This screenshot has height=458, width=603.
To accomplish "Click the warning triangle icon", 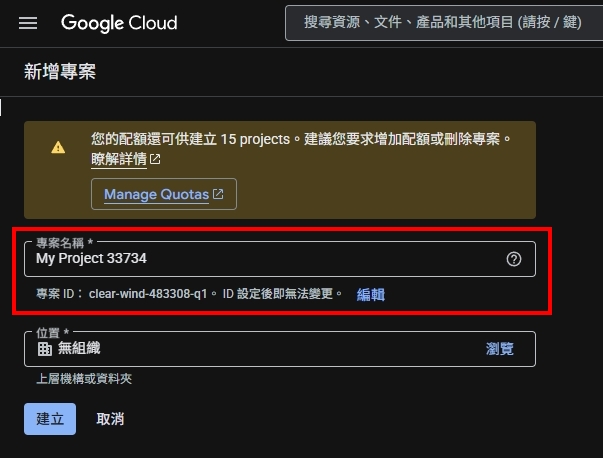I will click(58, 148).
